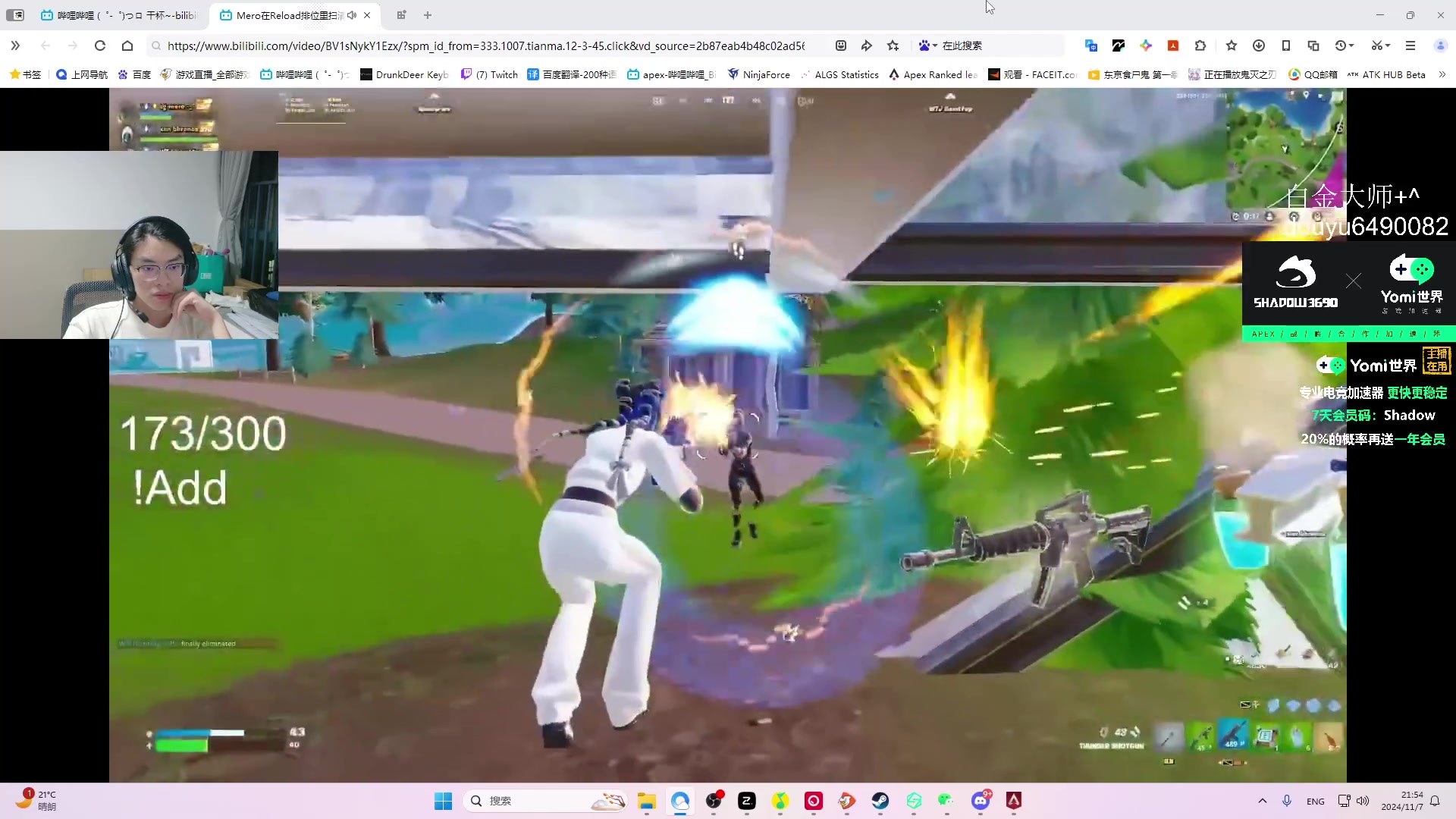Open the 百度 bookmark
This screenshot has width=1456, height=819.
click(134, 74)
